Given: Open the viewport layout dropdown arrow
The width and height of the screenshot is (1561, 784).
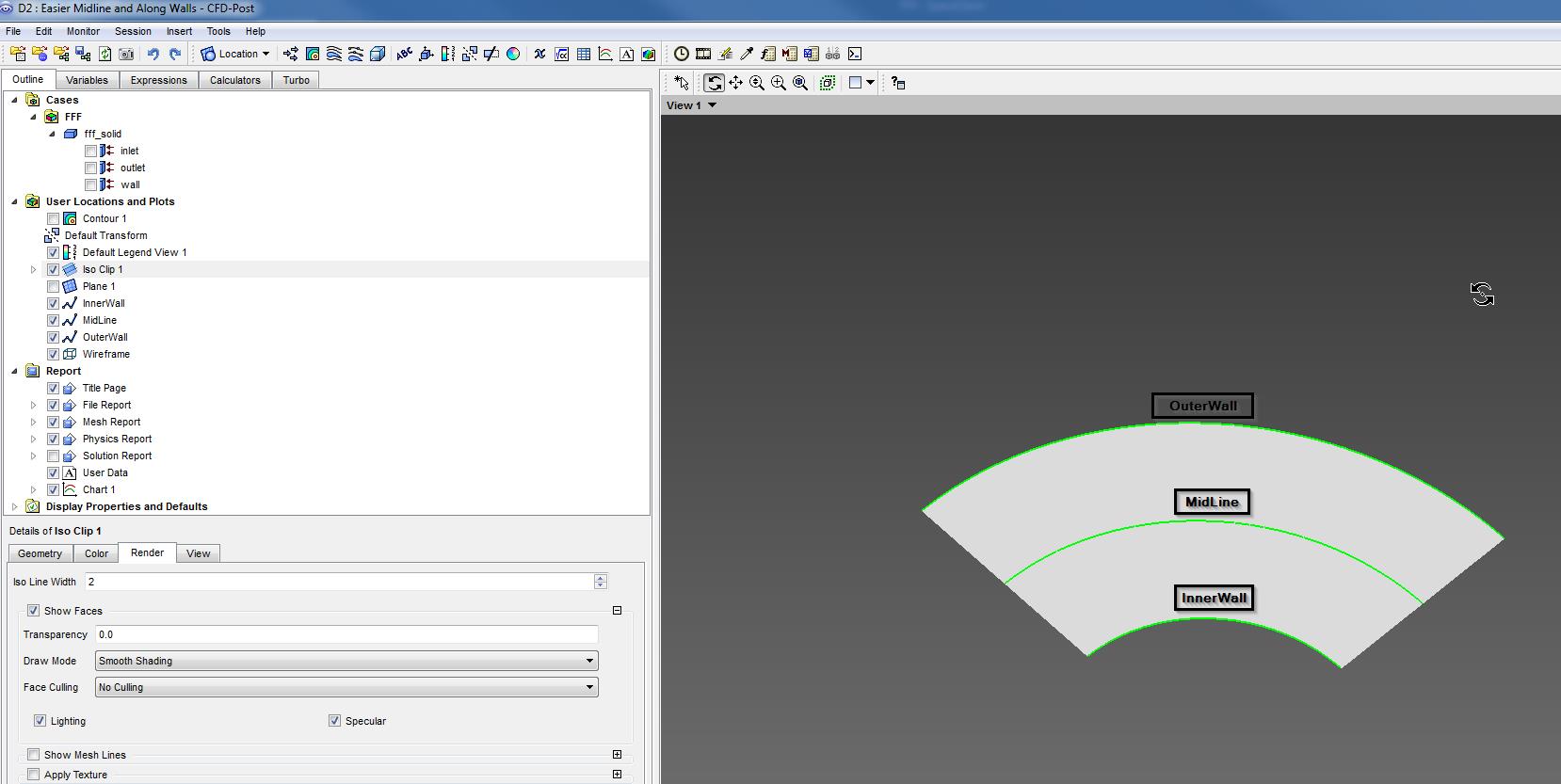Looking at the screenshot, I should click(870, 83).
